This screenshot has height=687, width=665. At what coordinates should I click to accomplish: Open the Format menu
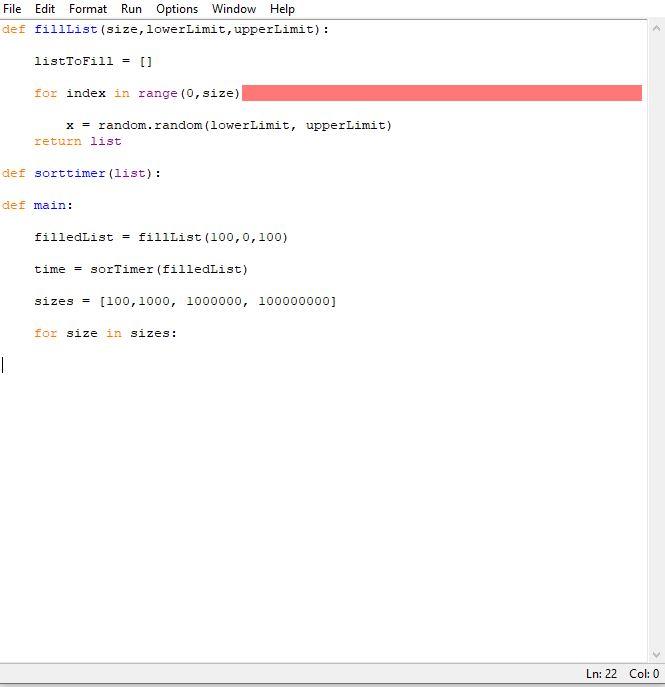[x=88, y=9]
